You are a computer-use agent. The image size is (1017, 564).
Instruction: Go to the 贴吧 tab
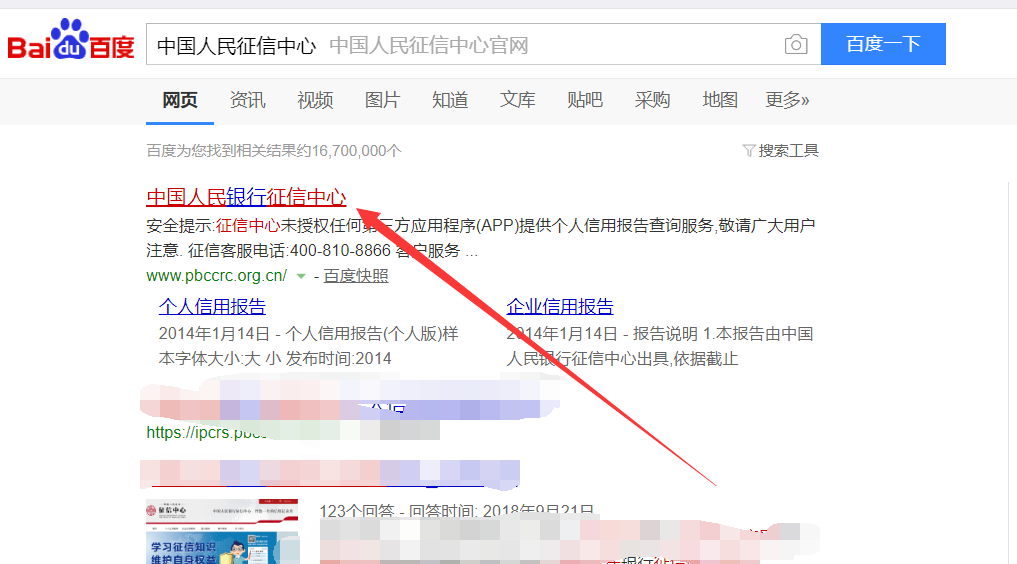tap(585, 100)
